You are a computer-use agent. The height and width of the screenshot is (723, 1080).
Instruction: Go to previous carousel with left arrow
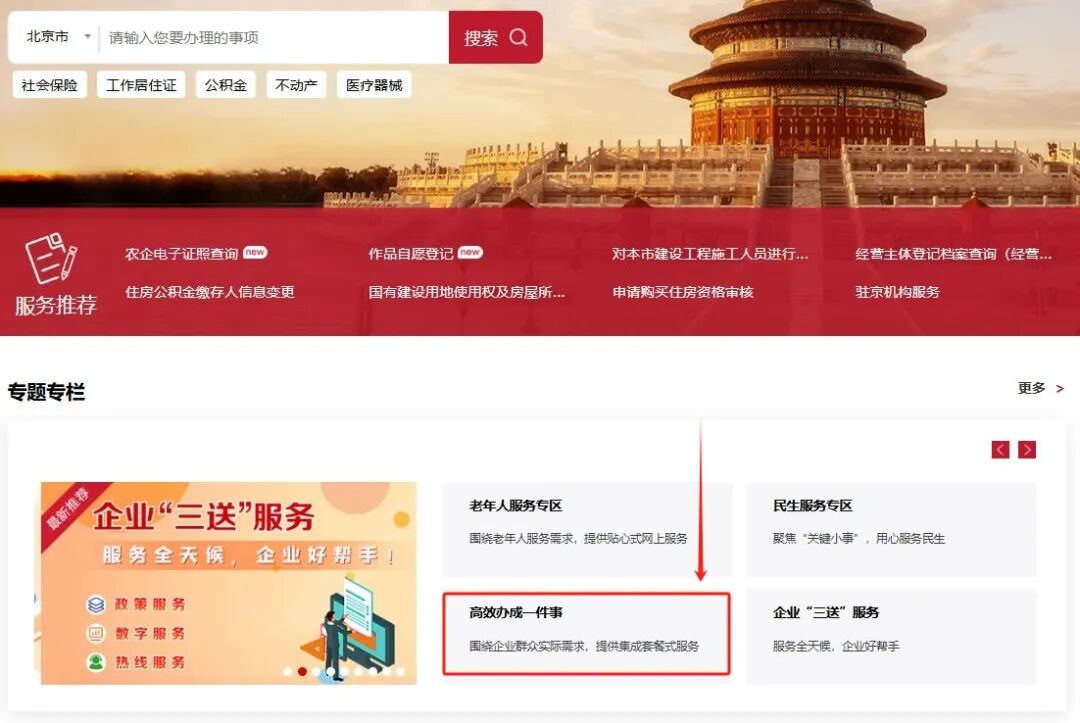click(1000, 450)
